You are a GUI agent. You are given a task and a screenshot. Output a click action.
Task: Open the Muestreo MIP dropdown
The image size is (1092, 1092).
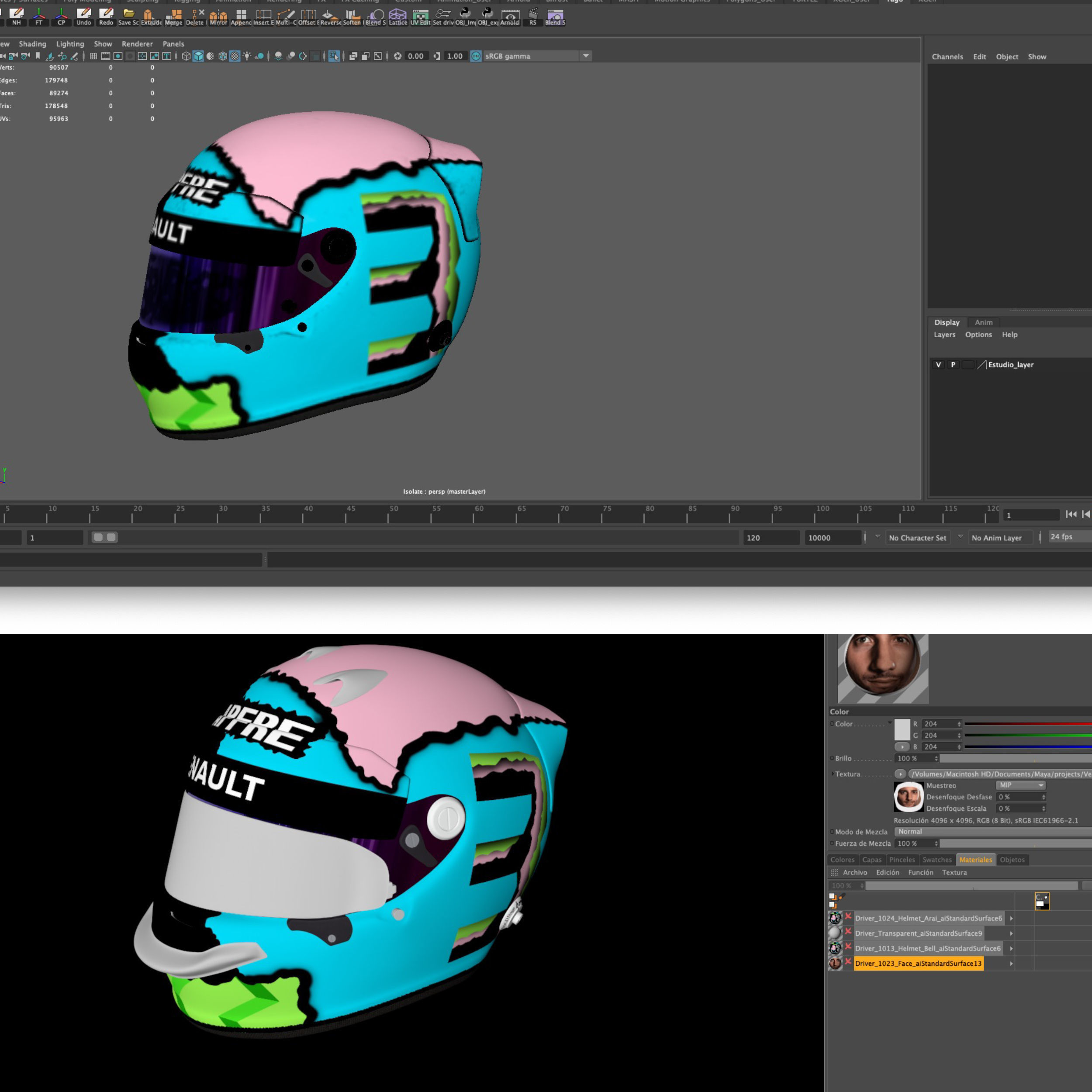tap(1020, 785)
